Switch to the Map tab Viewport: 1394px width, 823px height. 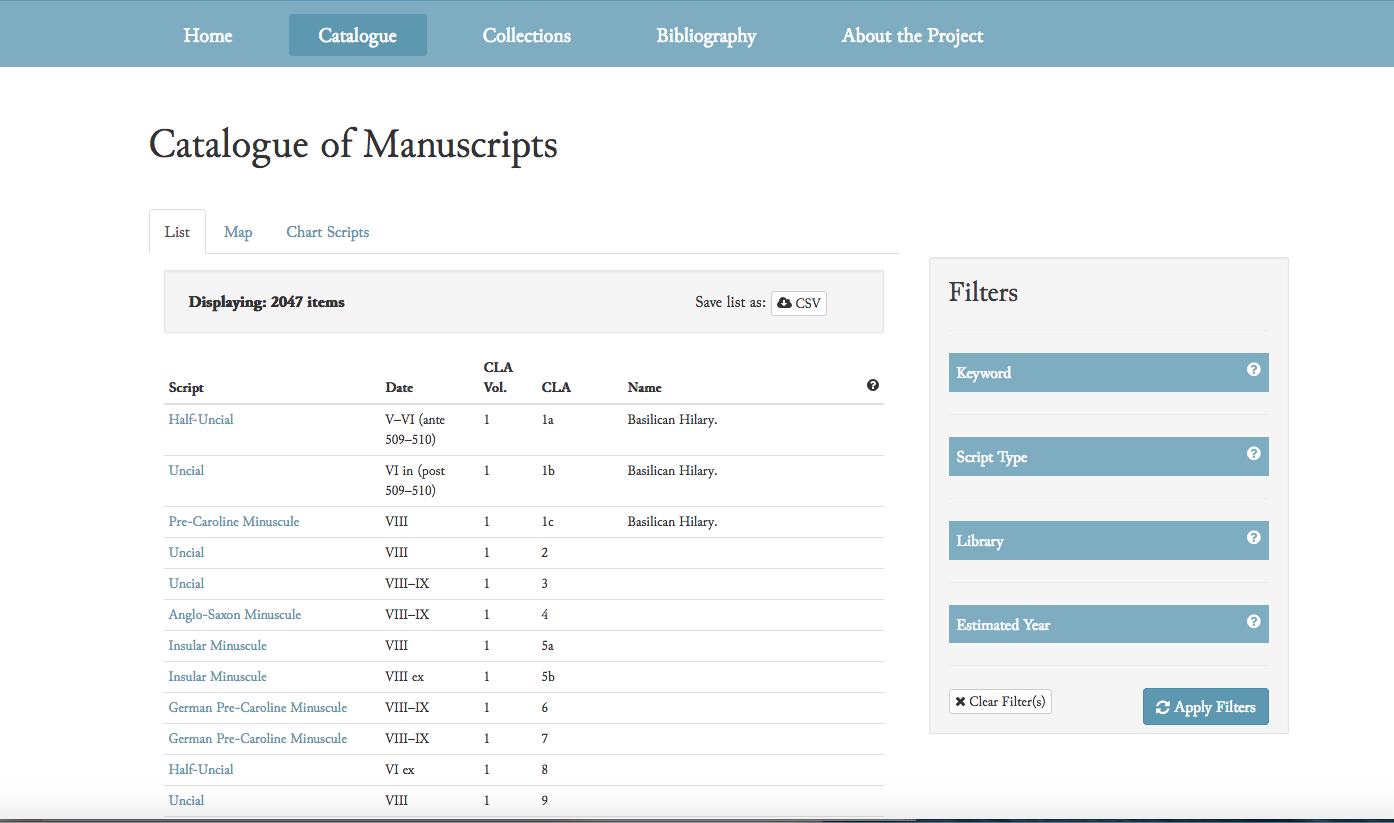(238, 232)
